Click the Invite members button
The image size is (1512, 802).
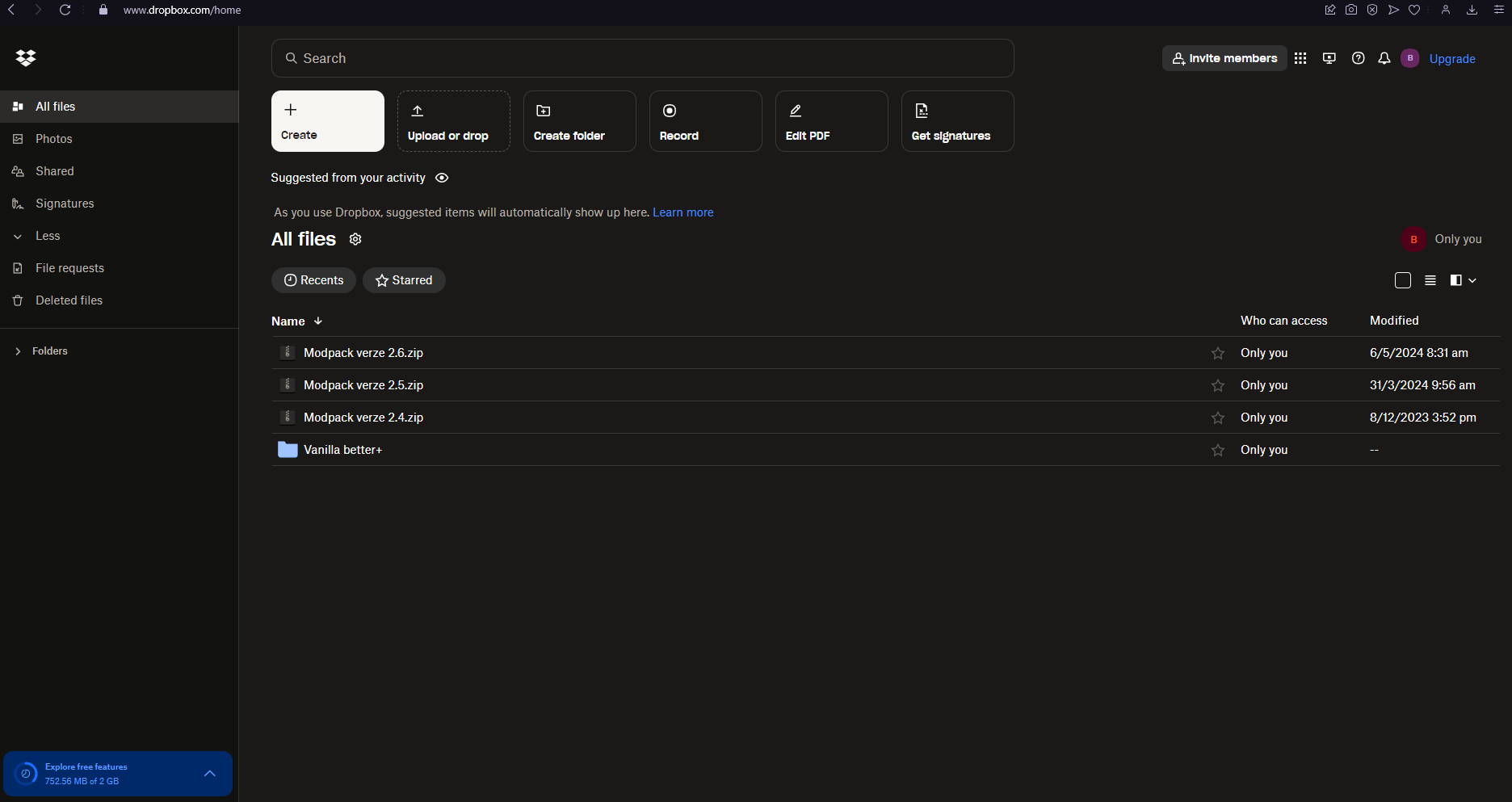1224,58
